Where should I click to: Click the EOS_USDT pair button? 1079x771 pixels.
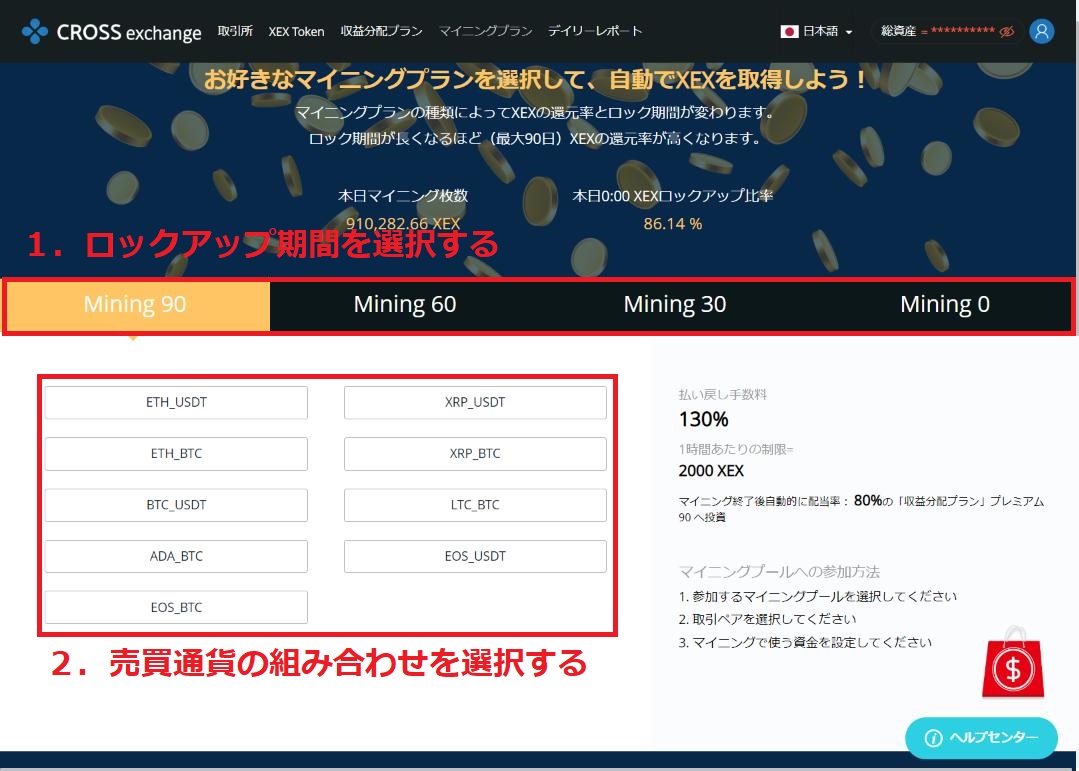[475, 556]
